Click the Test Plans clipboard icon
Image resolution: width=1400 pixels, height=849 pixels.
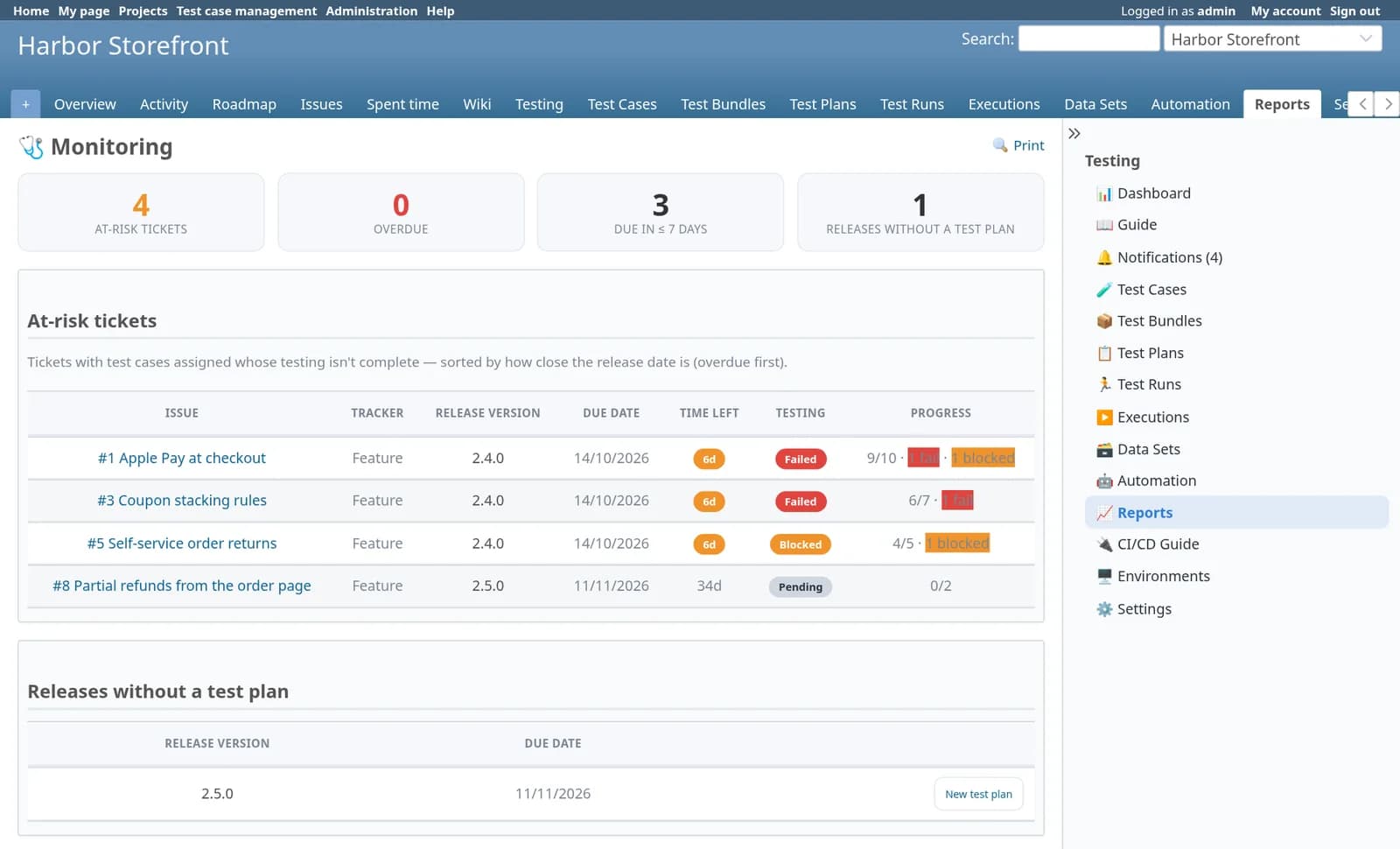click(1104, 354)
